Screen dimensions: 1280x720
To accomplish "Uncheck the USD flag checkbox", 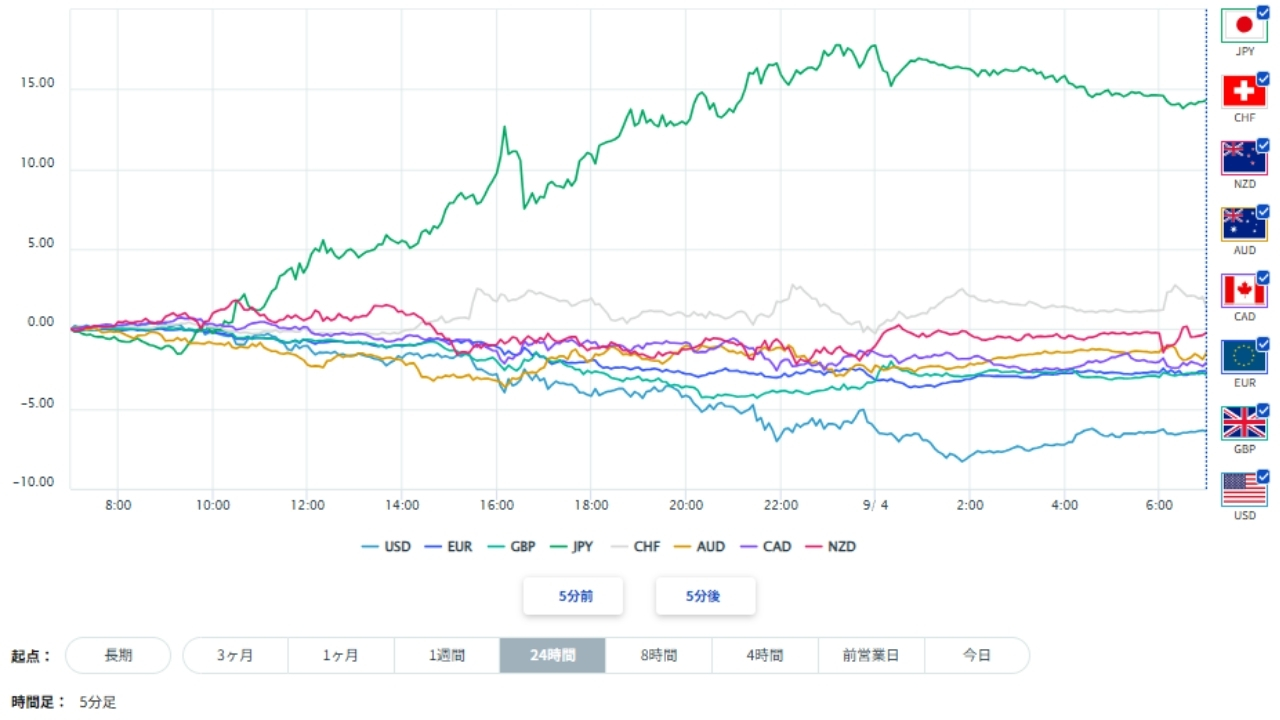I will pyautogui.click(x=1263, y=476).
